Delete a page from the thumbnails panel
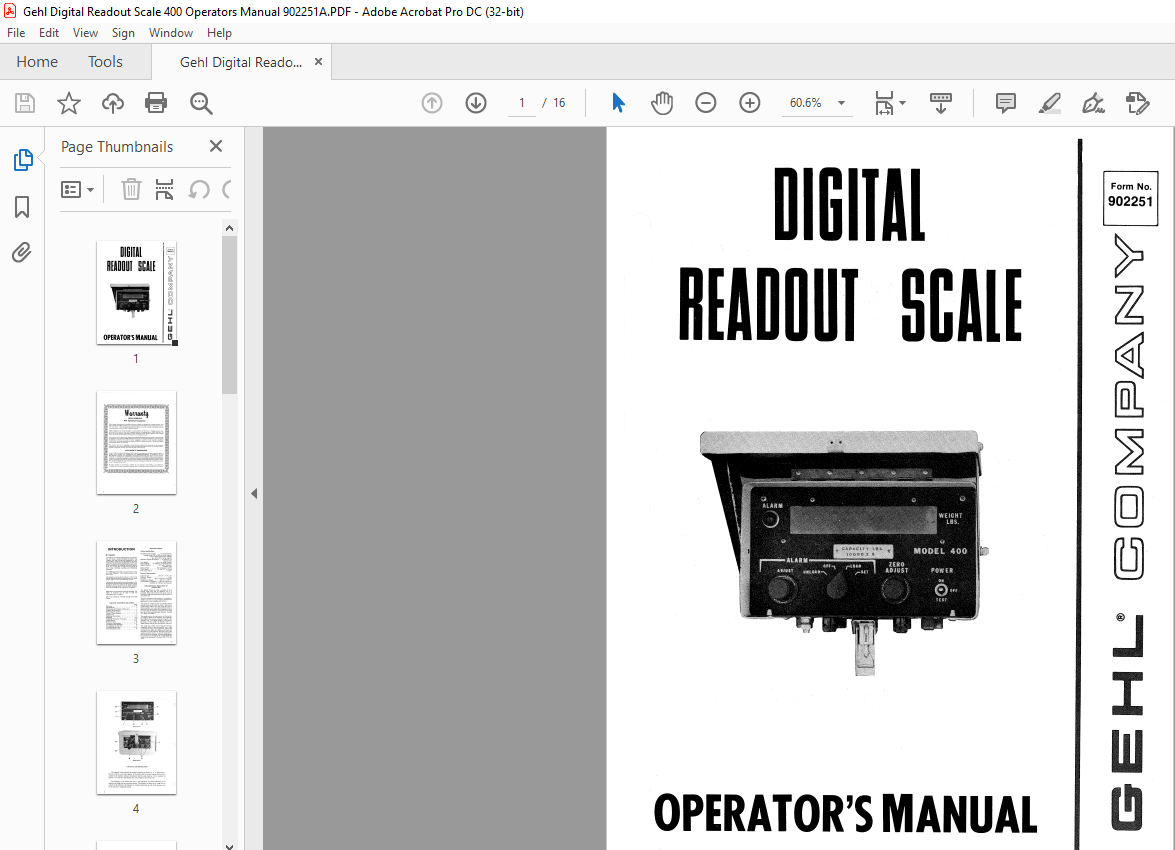Viewport: 1175px width, 850px height. [x=131, y=189]
